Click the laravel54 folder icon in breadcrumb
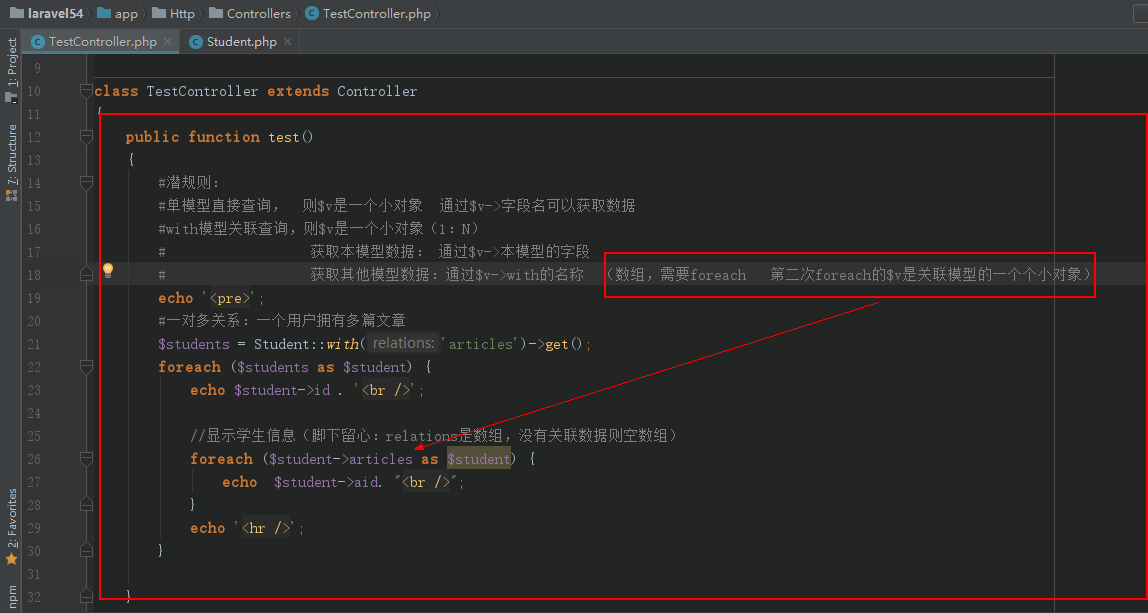The width and height of the screenshot is (1148, 613). [17, 13]
